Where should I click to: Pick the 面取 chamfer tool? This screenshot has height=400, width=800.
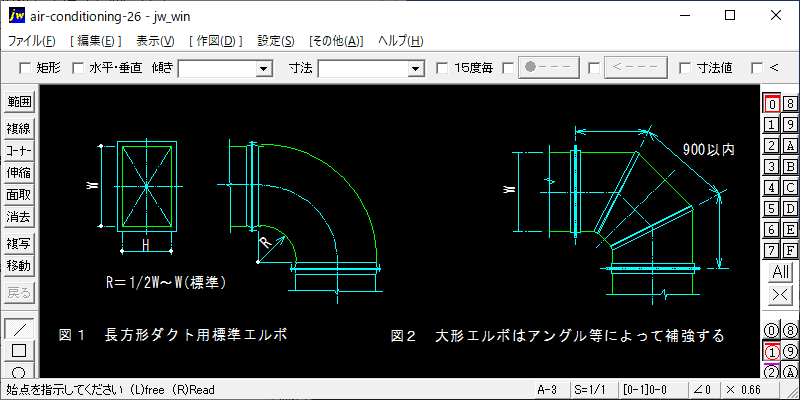20,194
